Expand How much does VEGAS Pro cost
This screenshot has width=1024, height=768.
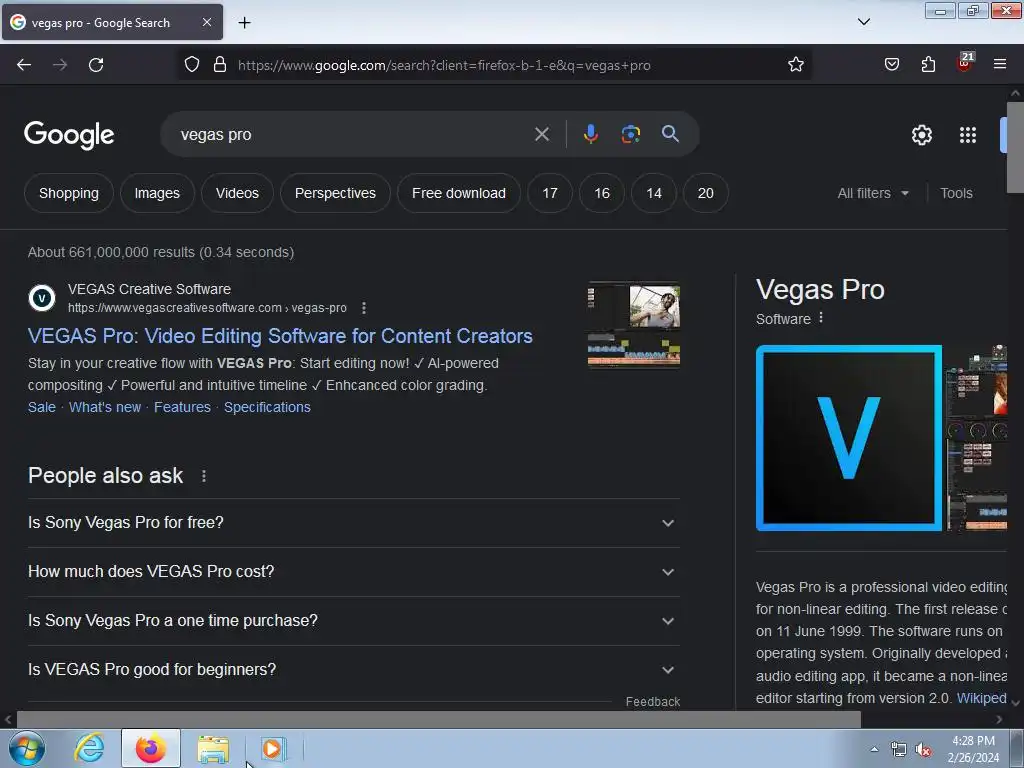[x=353, y=572]
